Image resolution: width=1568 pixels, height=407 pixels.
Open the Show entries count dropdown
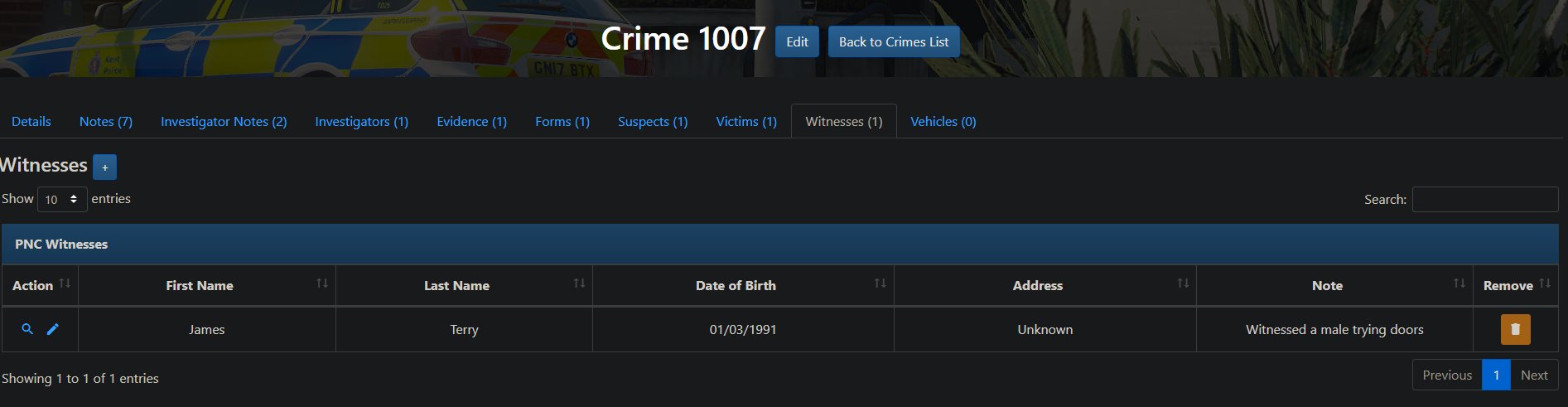pos(62,200)
